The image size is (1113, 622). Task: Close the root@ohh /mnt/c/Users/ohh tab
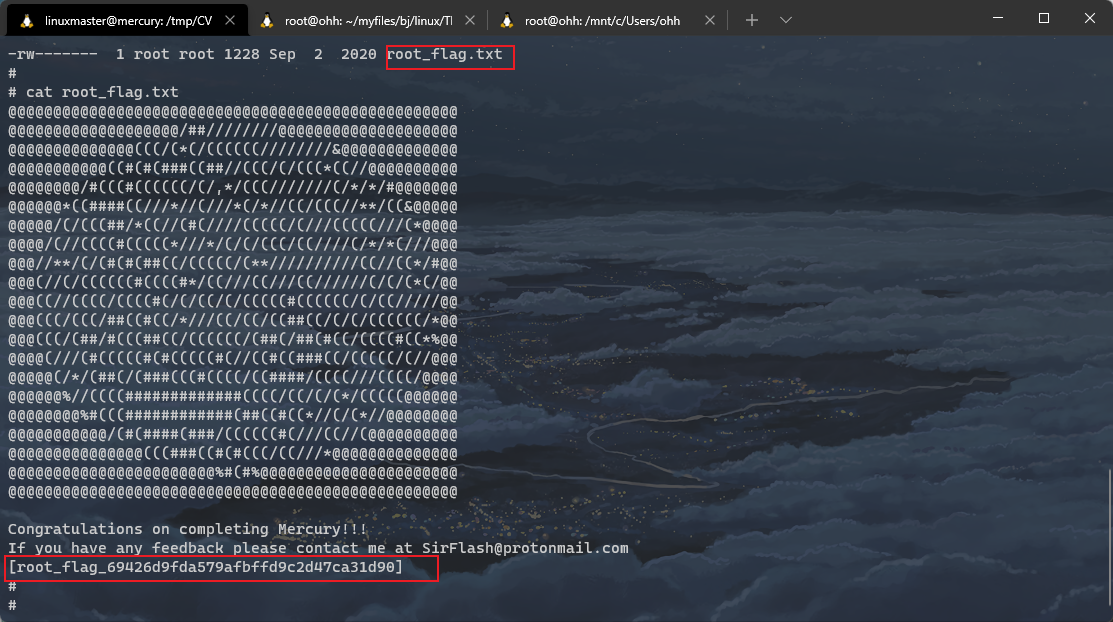click(x=710, y=21)
